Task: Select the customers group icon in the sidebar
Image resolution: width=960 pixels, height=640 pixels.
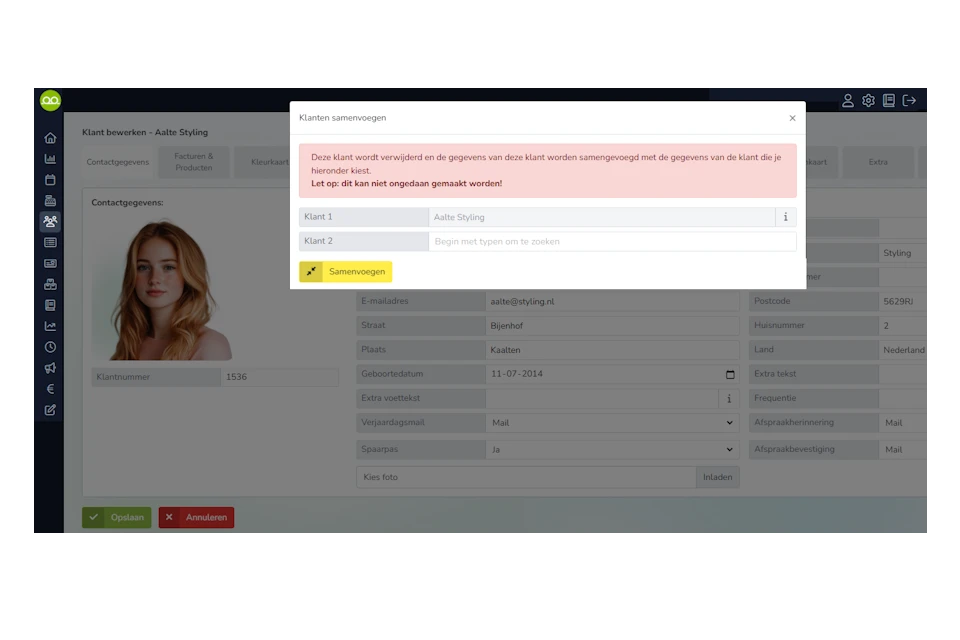Action: (50, 222)
